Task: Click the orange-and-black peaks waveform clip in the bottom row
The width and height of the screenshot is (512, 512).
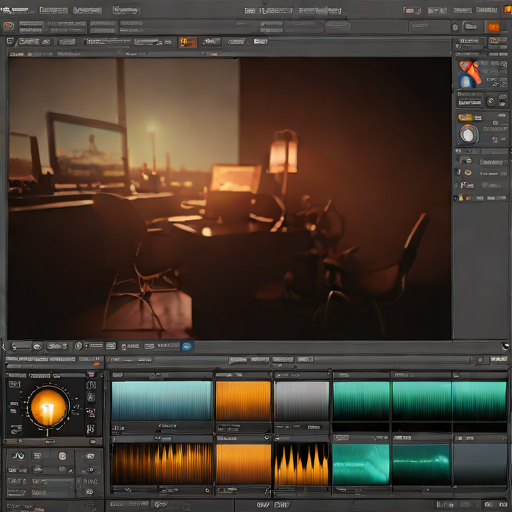Action: [302, 464]
